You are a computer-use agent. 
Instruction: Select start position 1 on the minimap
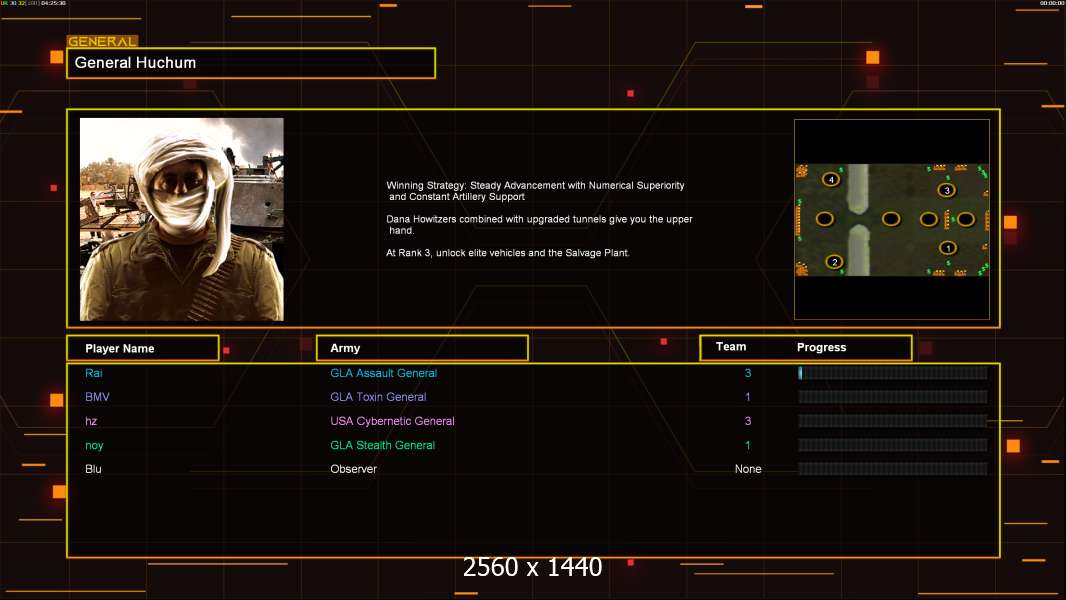(x=948, y=248)
